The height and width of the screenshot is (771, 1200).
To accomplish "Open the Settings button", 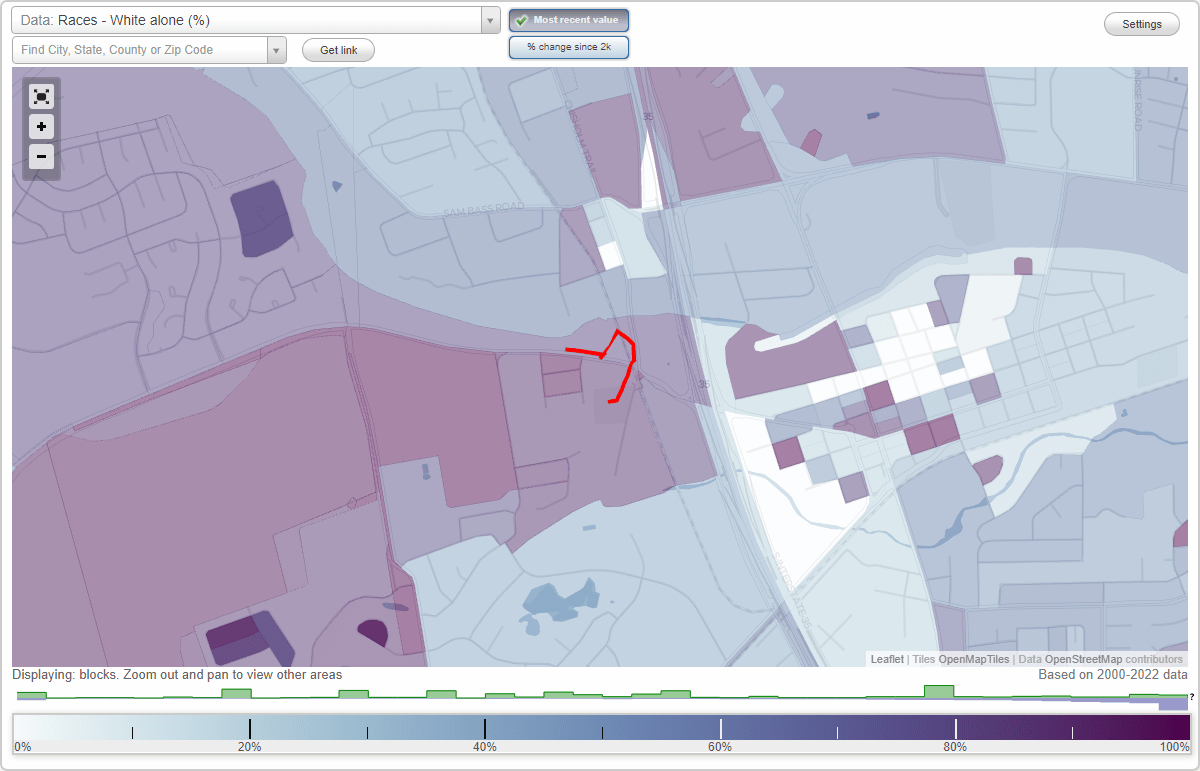I will (x=1142, y=24).
